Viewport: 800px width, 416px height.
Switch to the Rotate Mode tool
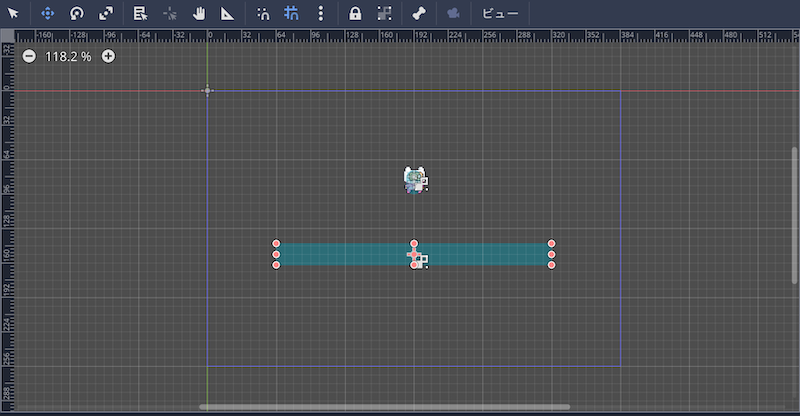tap(77, 14)
